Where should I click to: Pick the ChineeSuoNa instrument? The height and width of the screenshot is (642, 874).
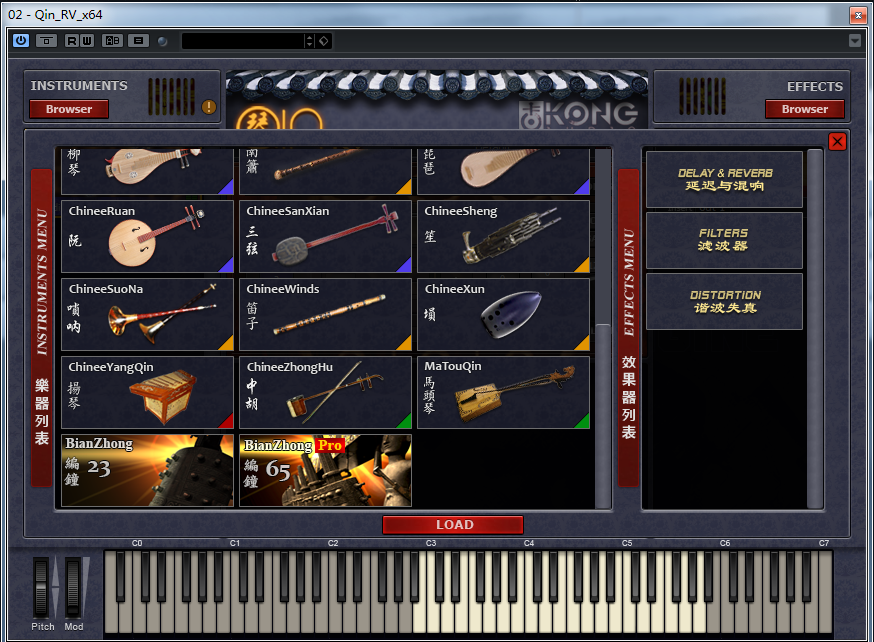point(147,315)
